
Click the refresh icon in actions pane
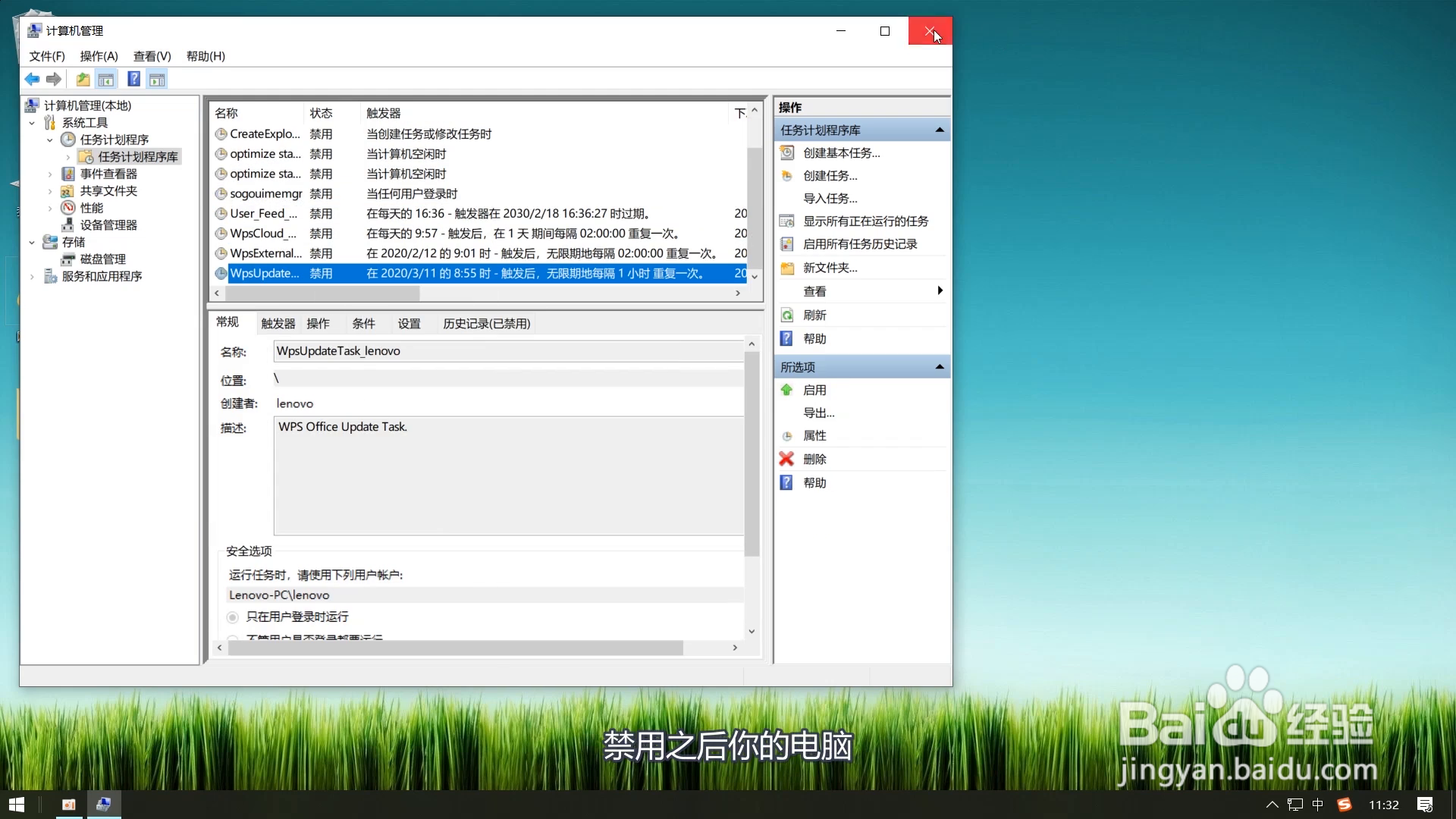(787, 315)
